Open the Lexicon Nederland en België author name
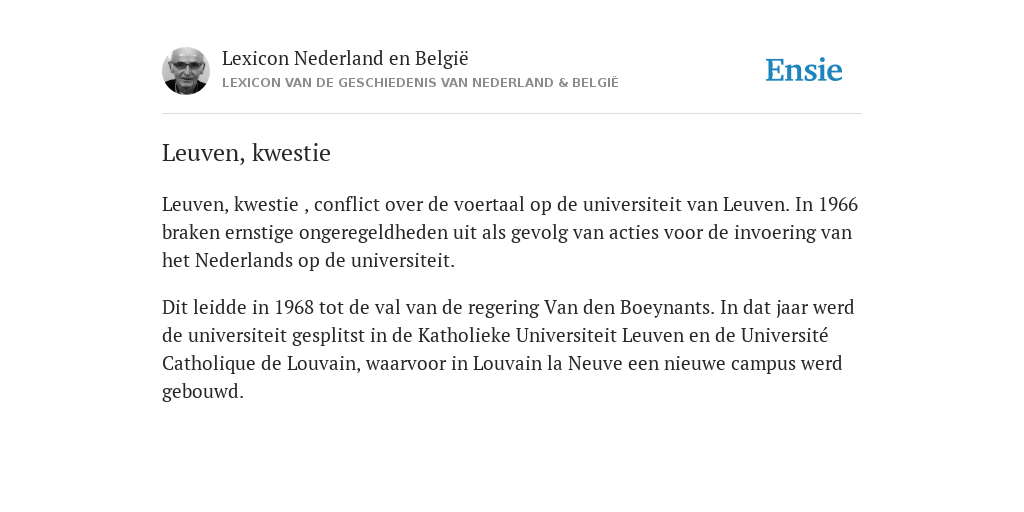The image size is (1024, 512). (345, 58)
